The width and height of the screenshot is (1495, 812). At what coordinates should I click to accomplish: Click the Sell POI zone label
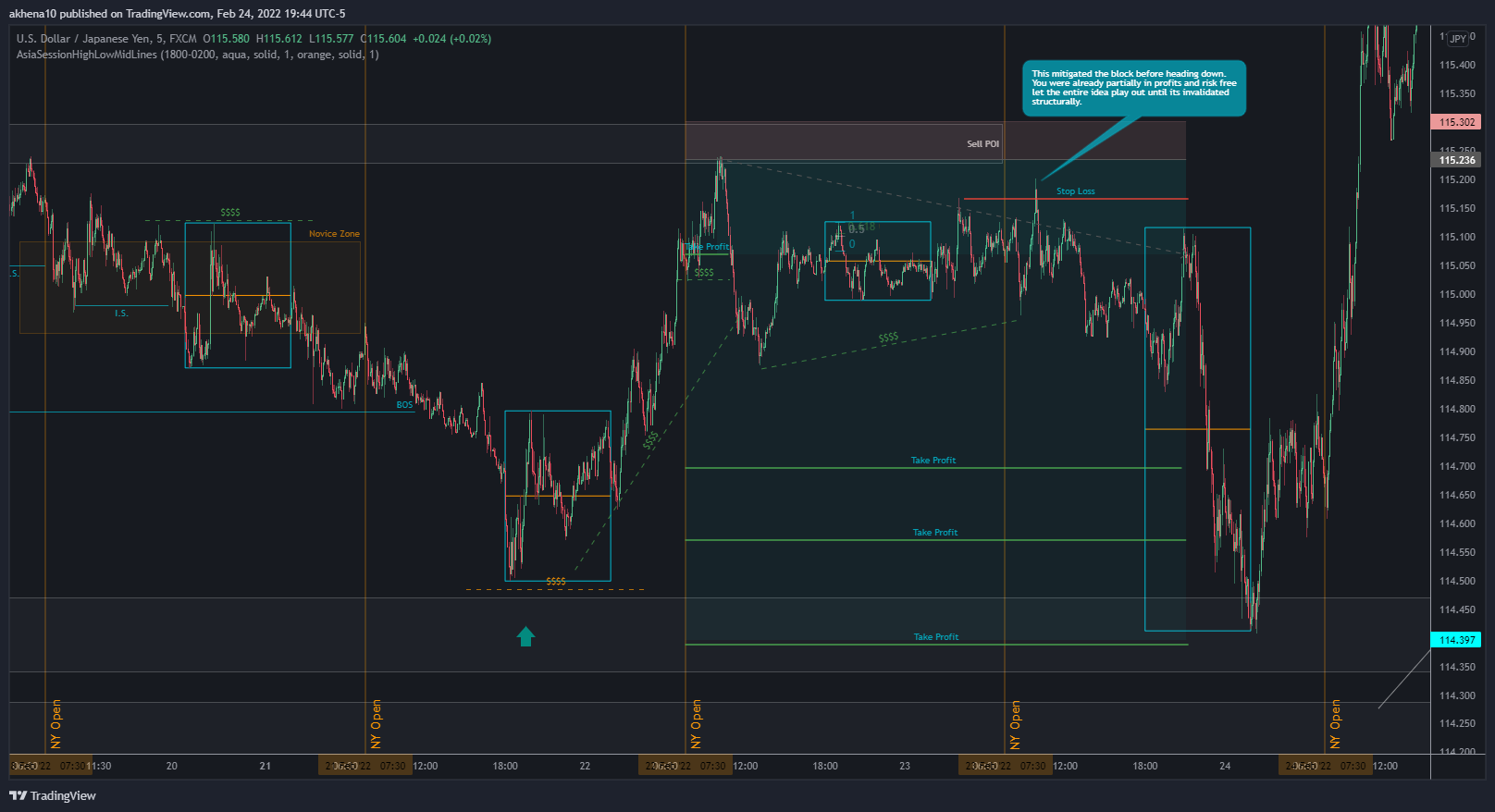click(982, 144)
